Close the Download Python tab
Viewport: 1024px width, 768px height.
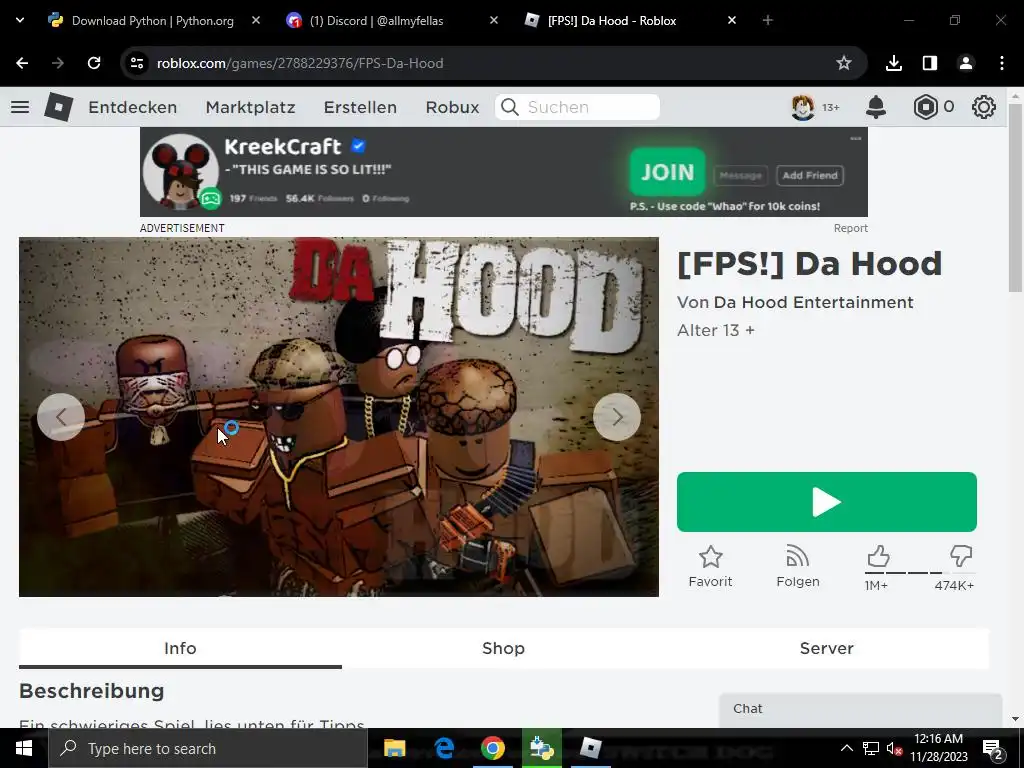tap(256, 20)
